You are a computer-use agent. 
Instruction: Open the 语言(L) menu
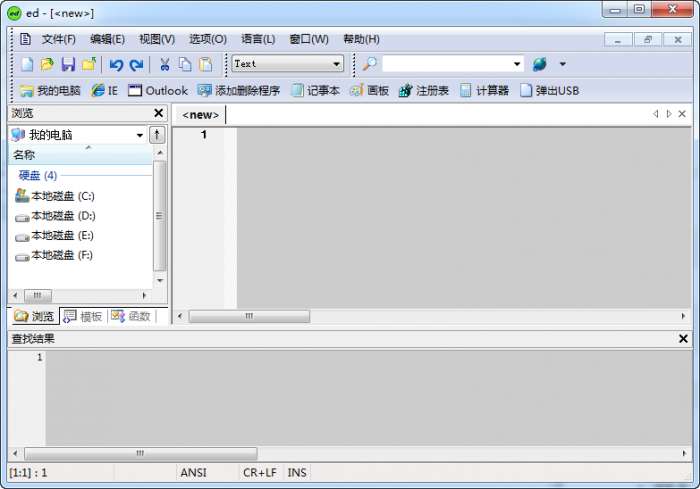point(258,39)
